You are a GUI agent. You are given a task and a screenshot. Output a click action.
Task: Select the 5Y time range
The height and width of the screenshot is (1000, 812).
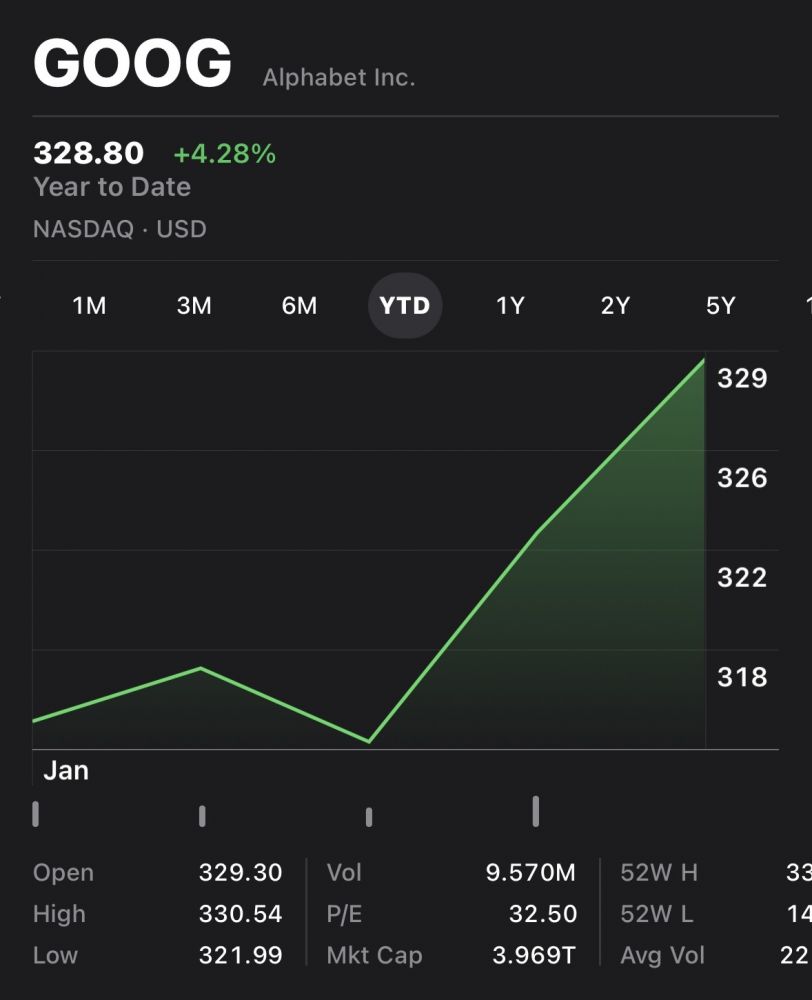pos(720,306)
